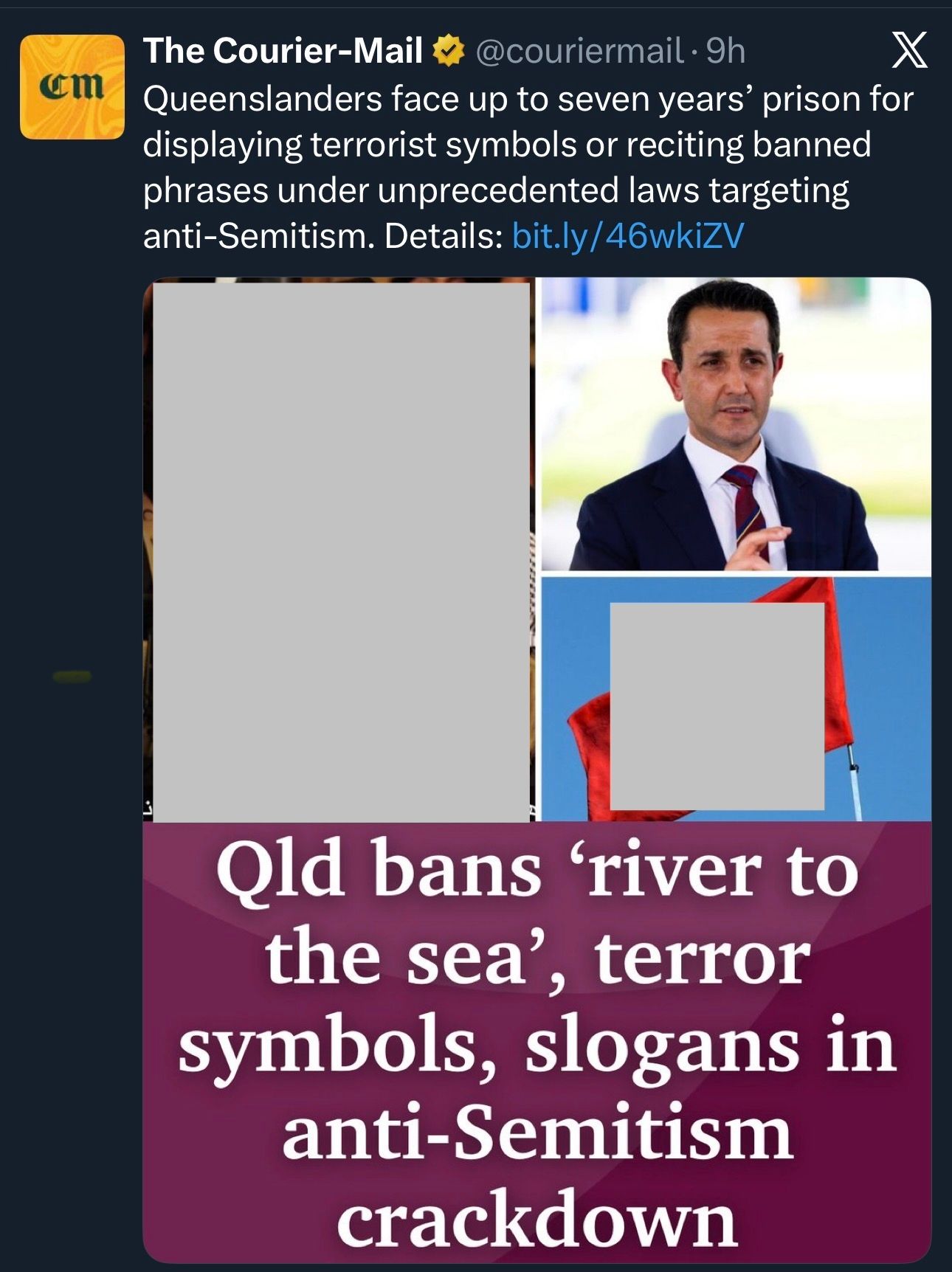Click the small olive dash on left margin
Screen dimensions: 952x1272
[72, 677]
